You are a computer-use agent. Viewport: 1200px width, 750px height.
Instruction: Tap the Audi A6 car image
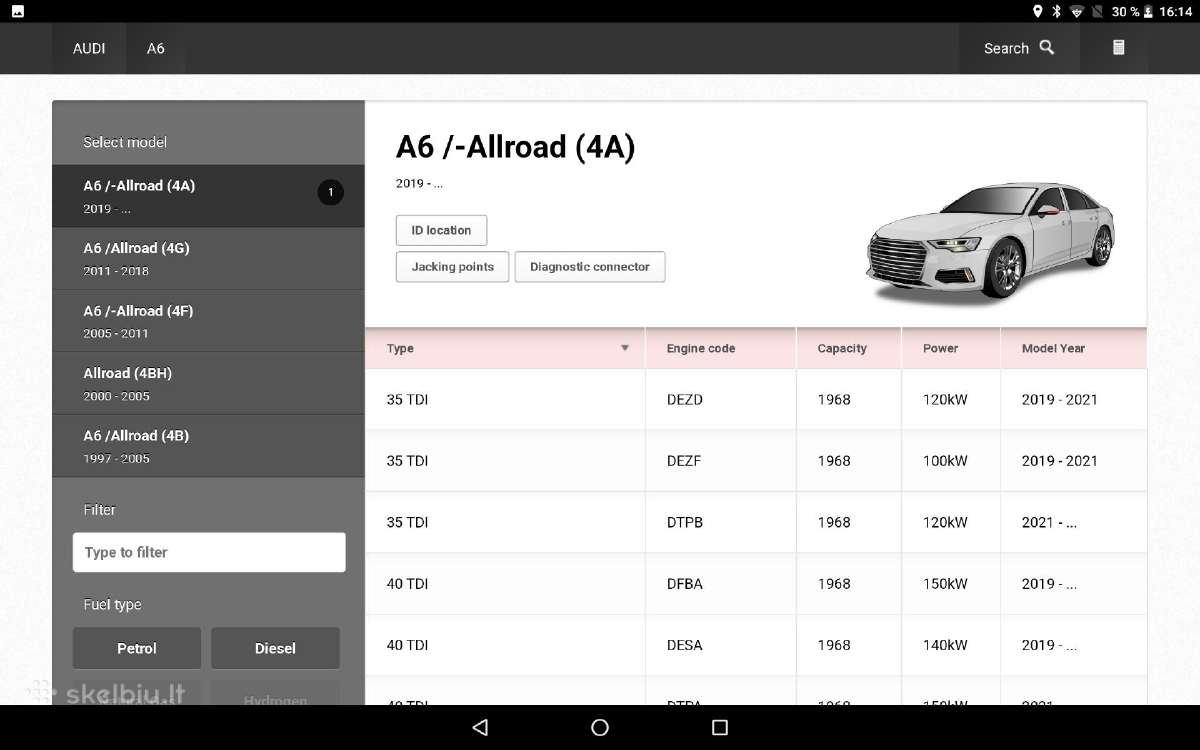coord(989,242)
